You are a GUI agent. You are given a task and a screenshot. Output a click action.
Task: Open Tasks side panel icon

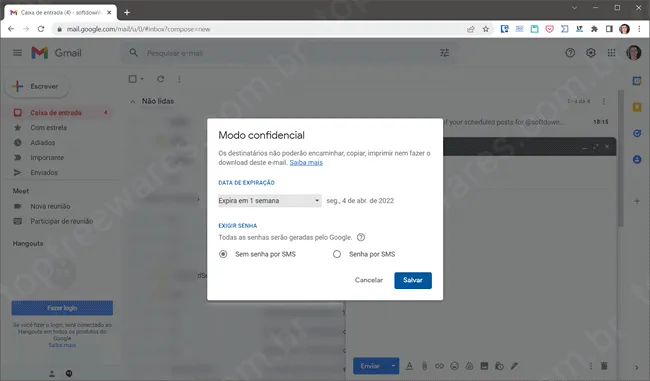[x=637, y=133]
